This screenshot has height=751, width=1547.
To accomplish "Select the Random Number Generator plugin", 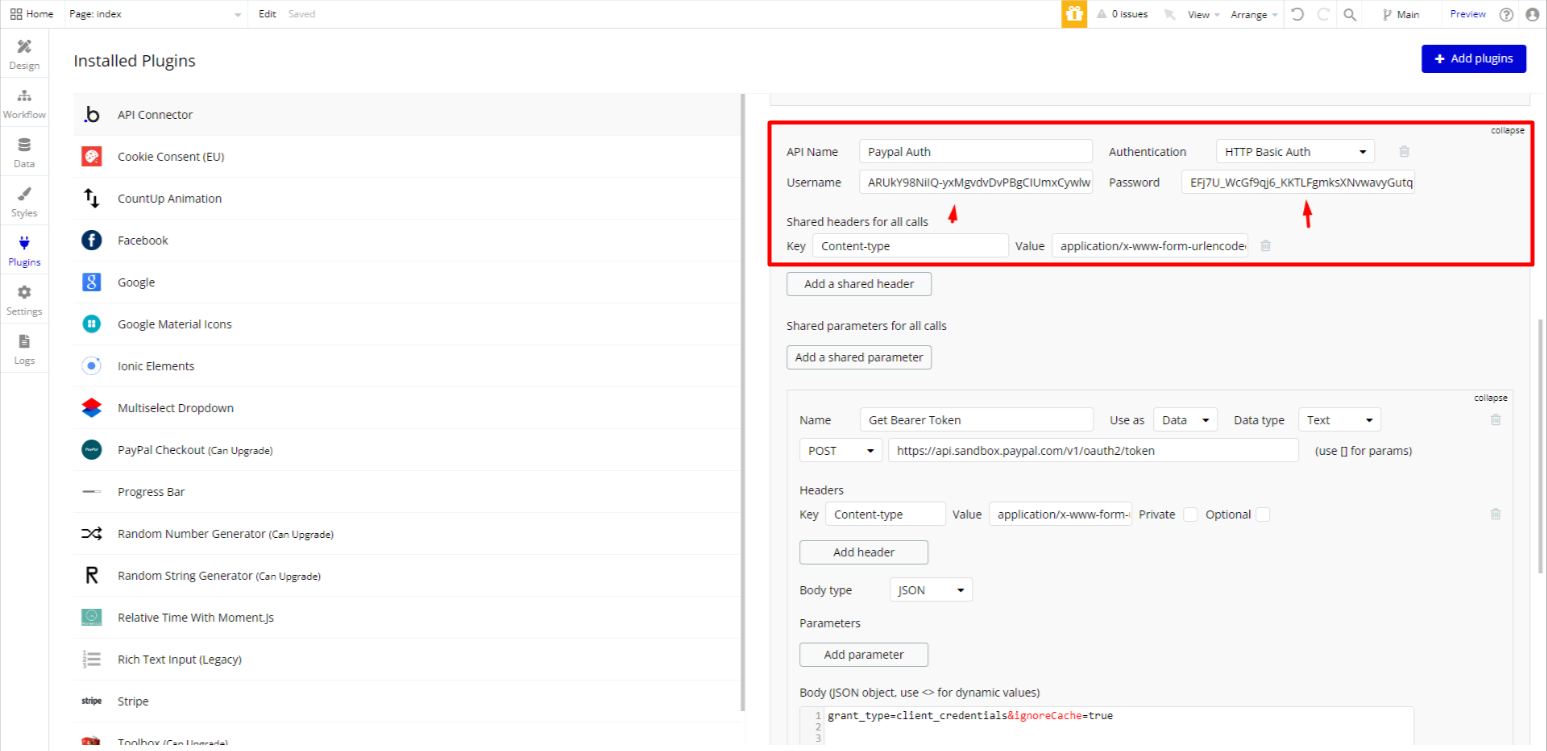I will point(407,534).
